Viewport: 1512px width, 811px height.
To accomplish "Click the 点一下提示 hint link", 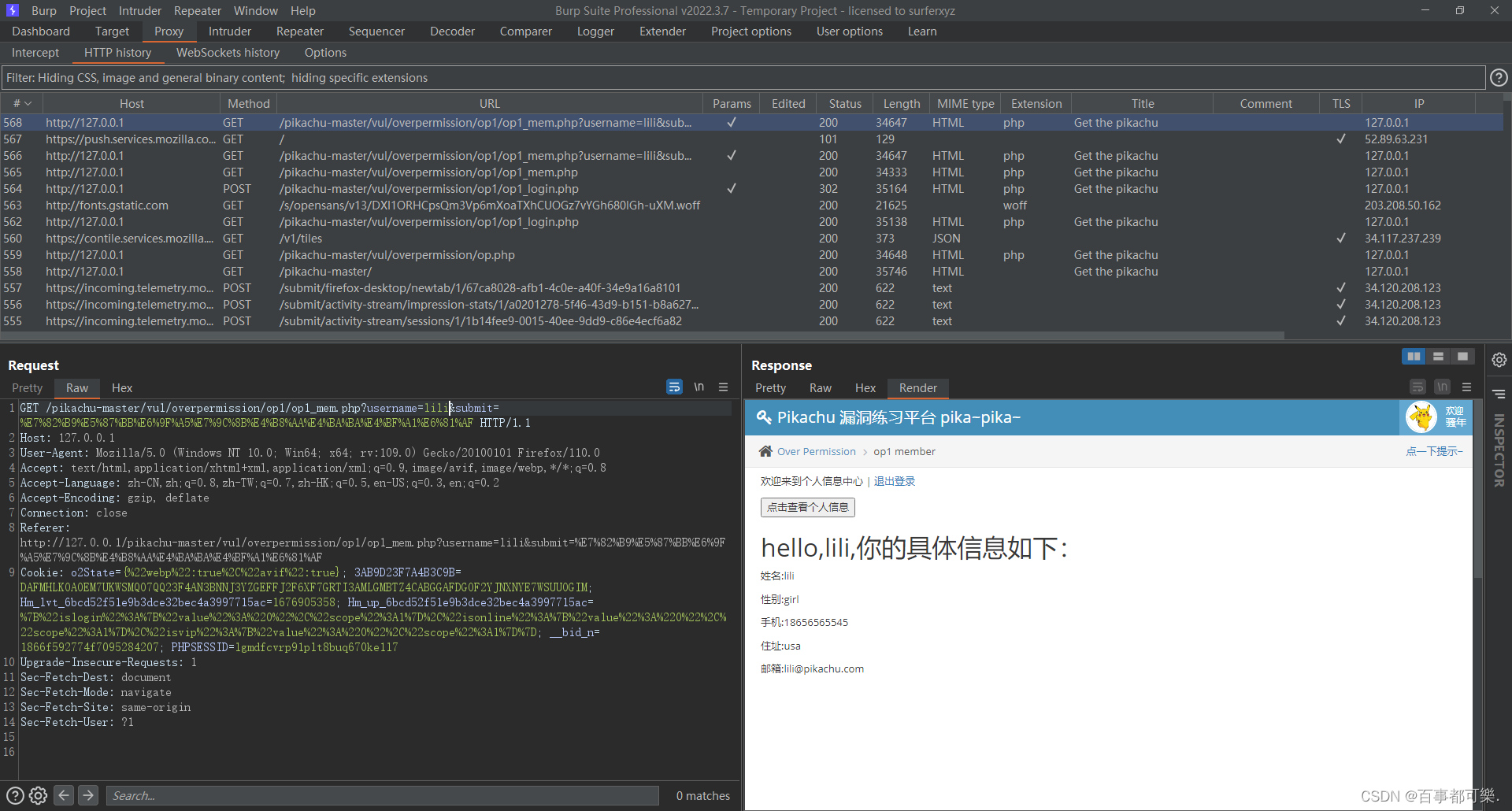I will click(x=1434, y=451).
